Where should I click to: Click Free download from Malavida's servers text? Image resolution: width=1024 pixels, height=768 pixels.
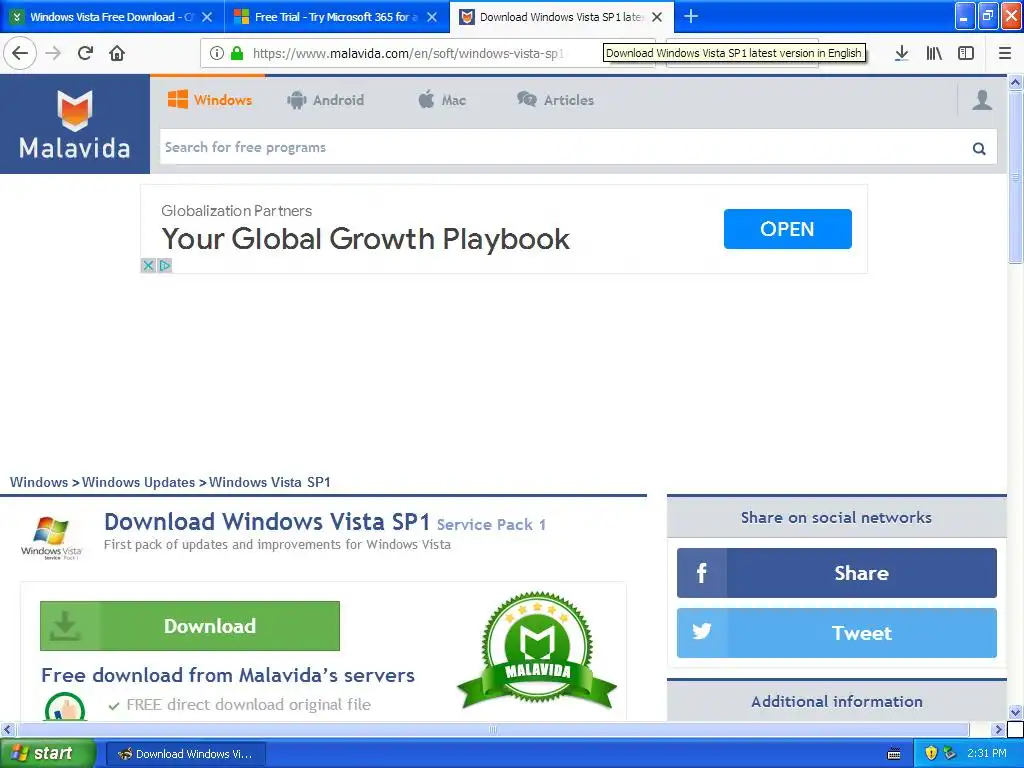pos(228,675)
